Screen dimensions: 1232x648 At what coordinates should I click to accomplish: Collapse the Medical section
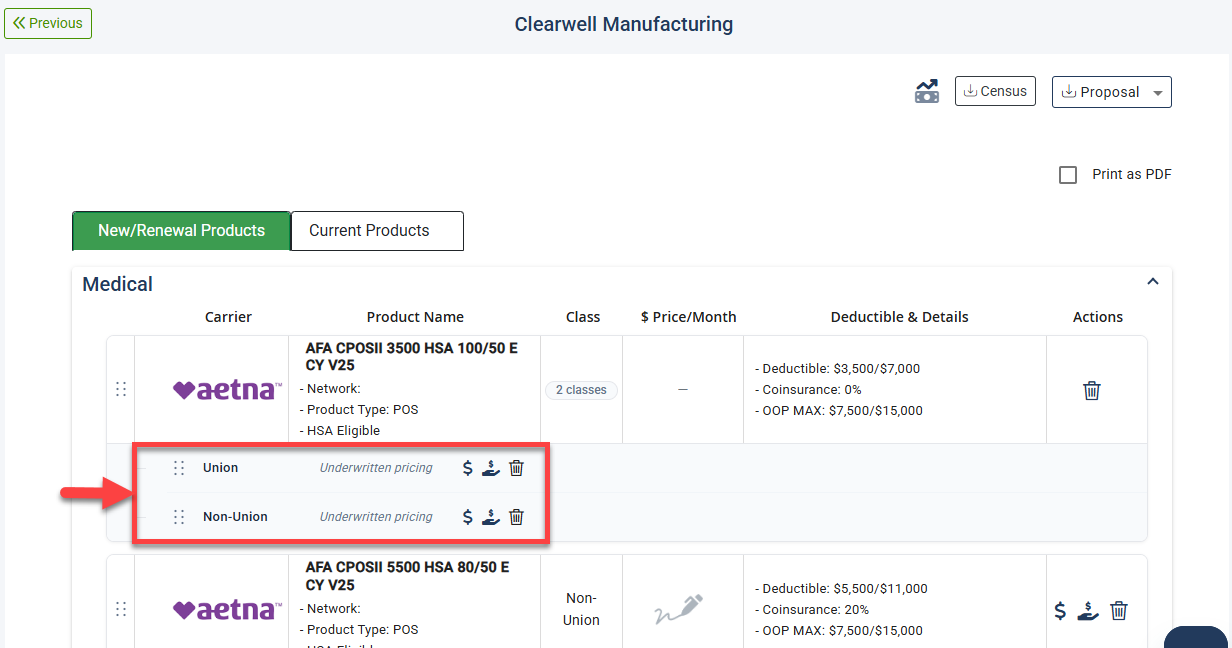click(x=1153, y=282)
